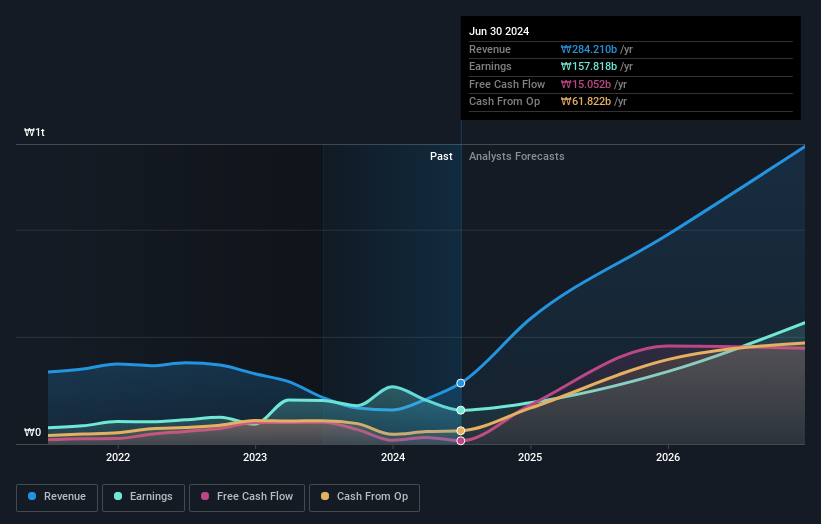Click the Cash From Op label in tooltip
The height and width of the screenshot is (524, 821).
click(505, 102)
